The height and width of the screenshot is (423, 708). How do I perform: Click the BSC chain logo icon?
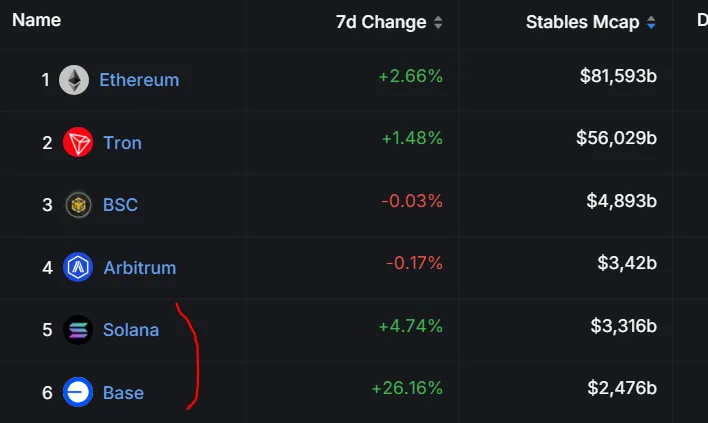78,205
